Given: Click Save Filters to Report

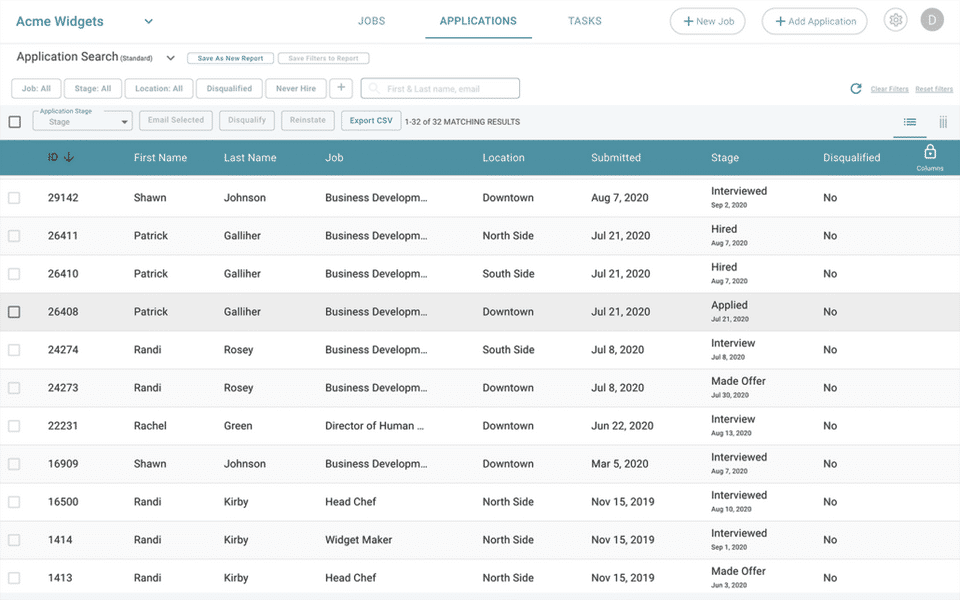Looking at the screenshot, I should pos(323,58).
